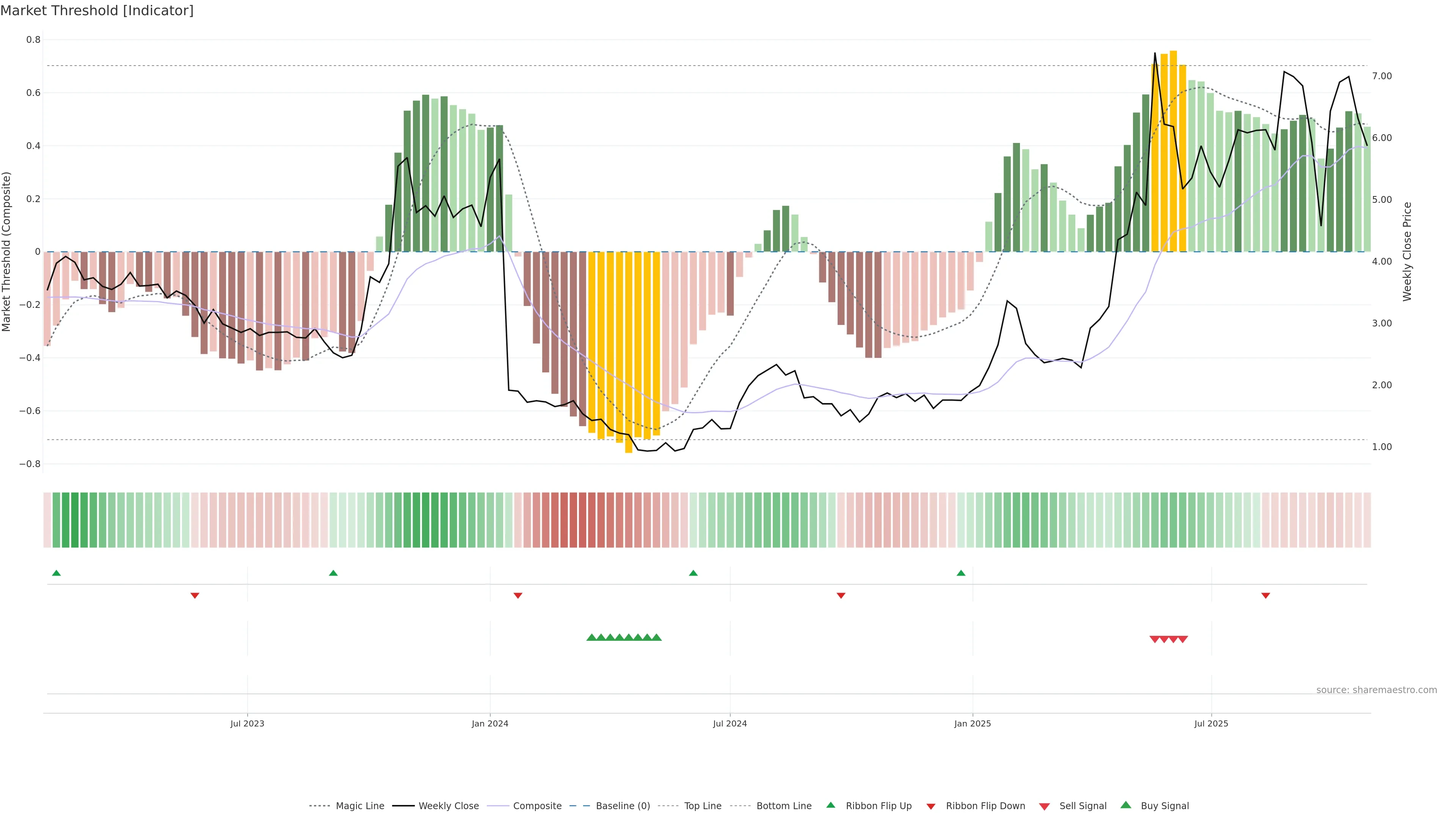Toggle the Top Line legend entry
Viewport: 1456px width, 819px height.
703,806
